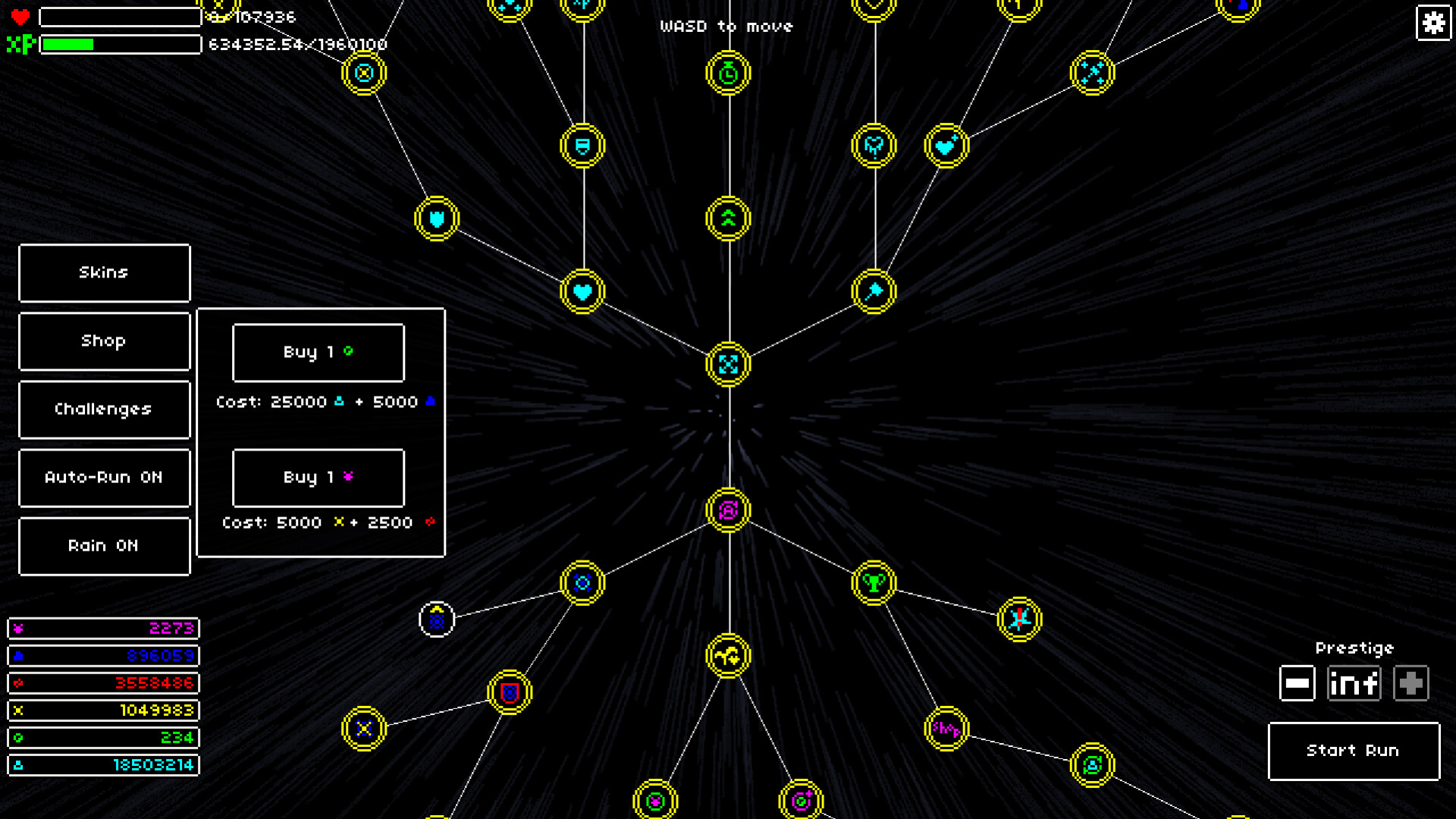Click the stopwatch timer skill node

tap(727, 73)
